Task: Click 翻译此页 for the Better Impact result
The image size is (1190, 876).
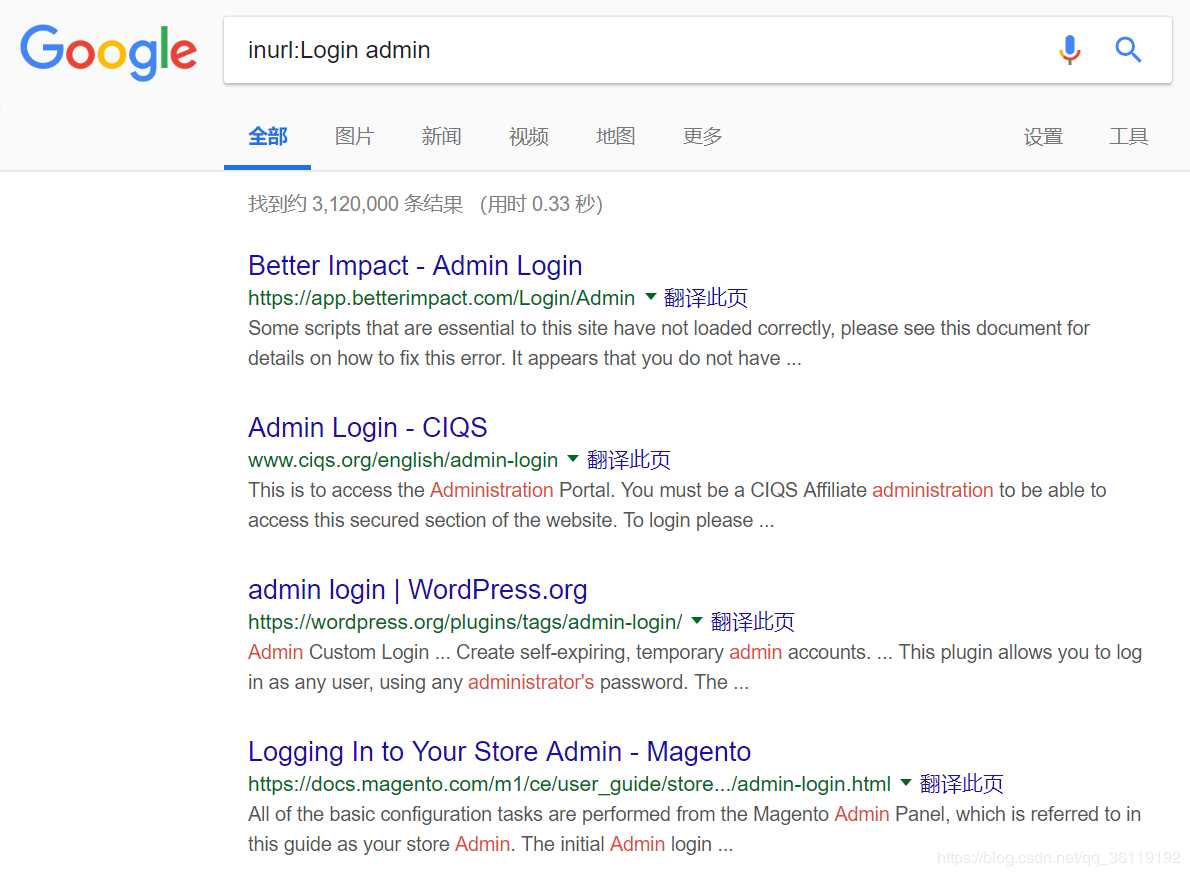Action: (x=706, y=298)
